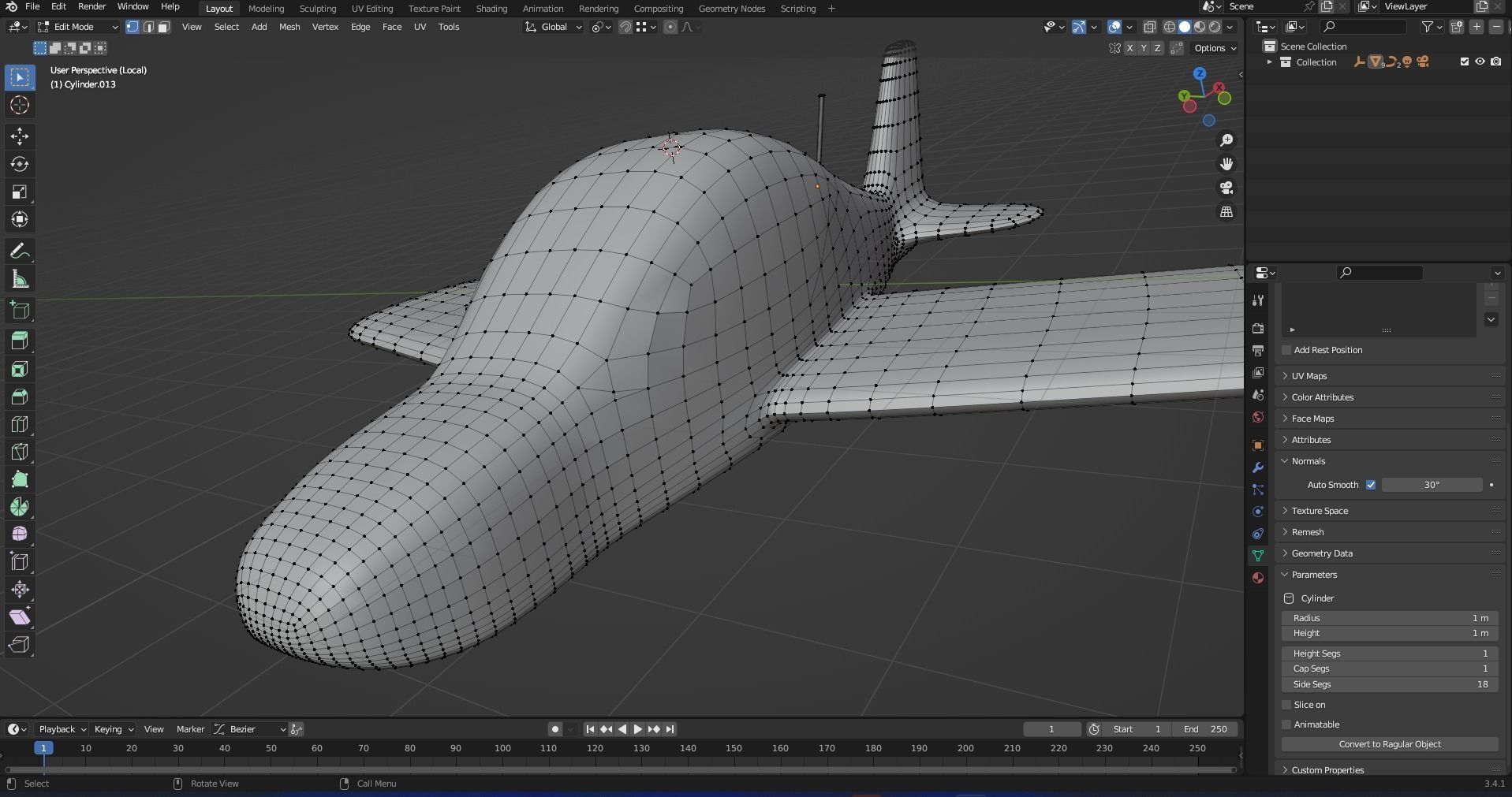Open the Mesh menu in viewport header
1512x797 pixels.
[289, 27]
